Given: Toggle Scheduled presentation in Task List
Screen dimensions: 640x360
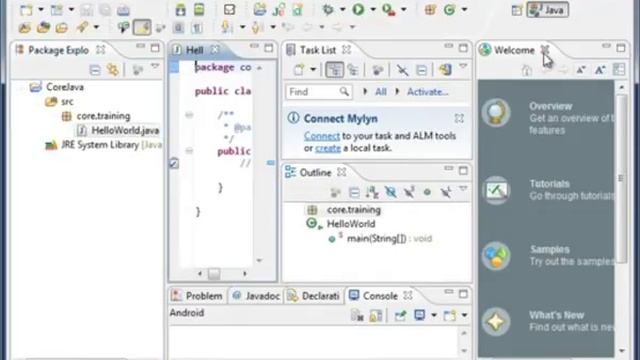Looking at the screenshot, I should [x=353, y=70].
